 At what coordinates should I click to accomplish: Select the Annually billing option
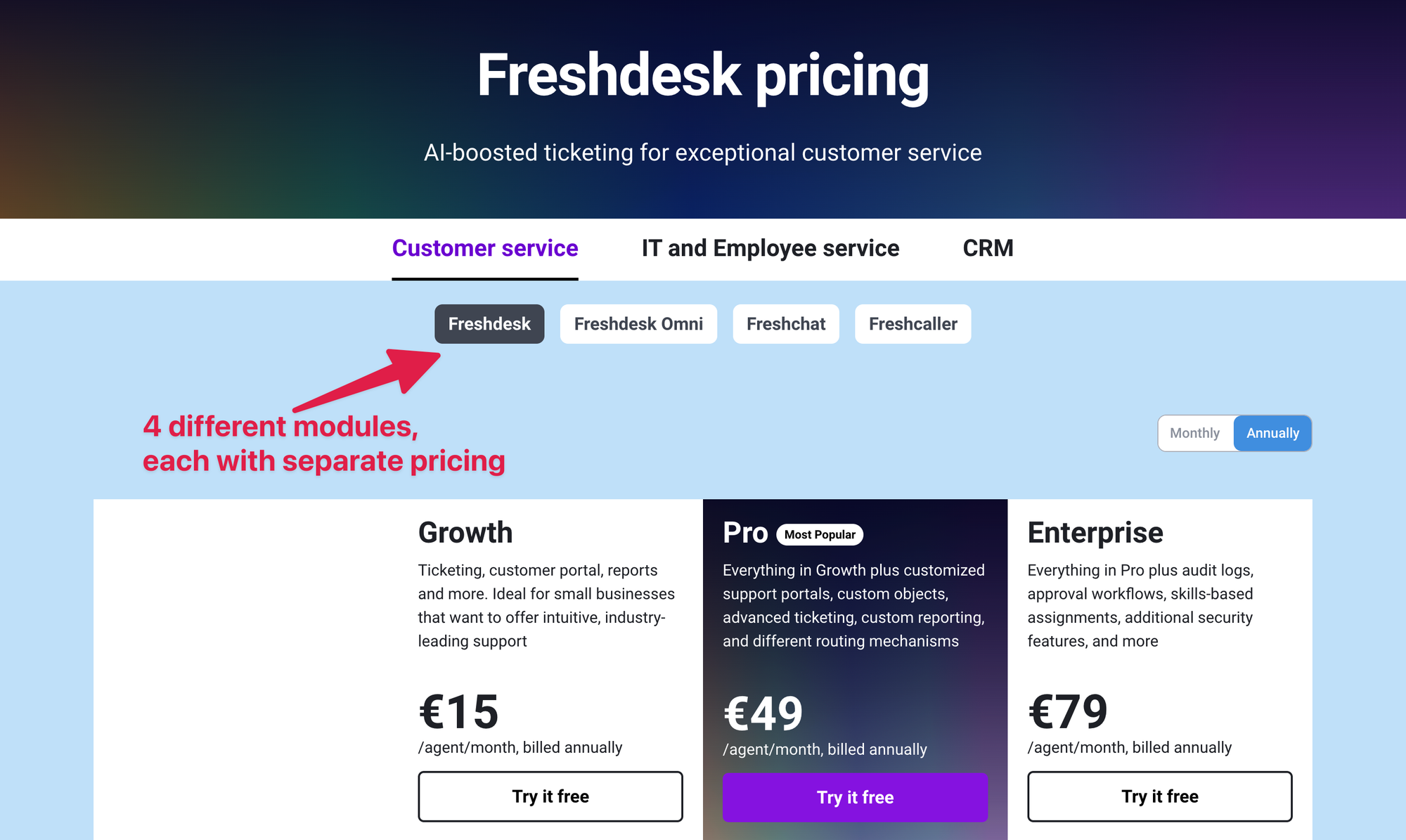click(x=1272, y=433)
